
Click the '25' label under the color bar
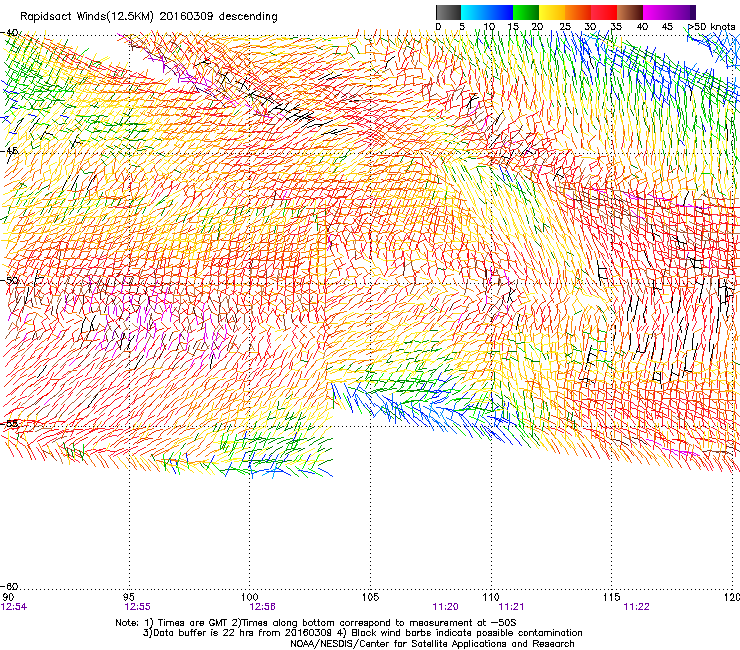click(x=565, y=27)
